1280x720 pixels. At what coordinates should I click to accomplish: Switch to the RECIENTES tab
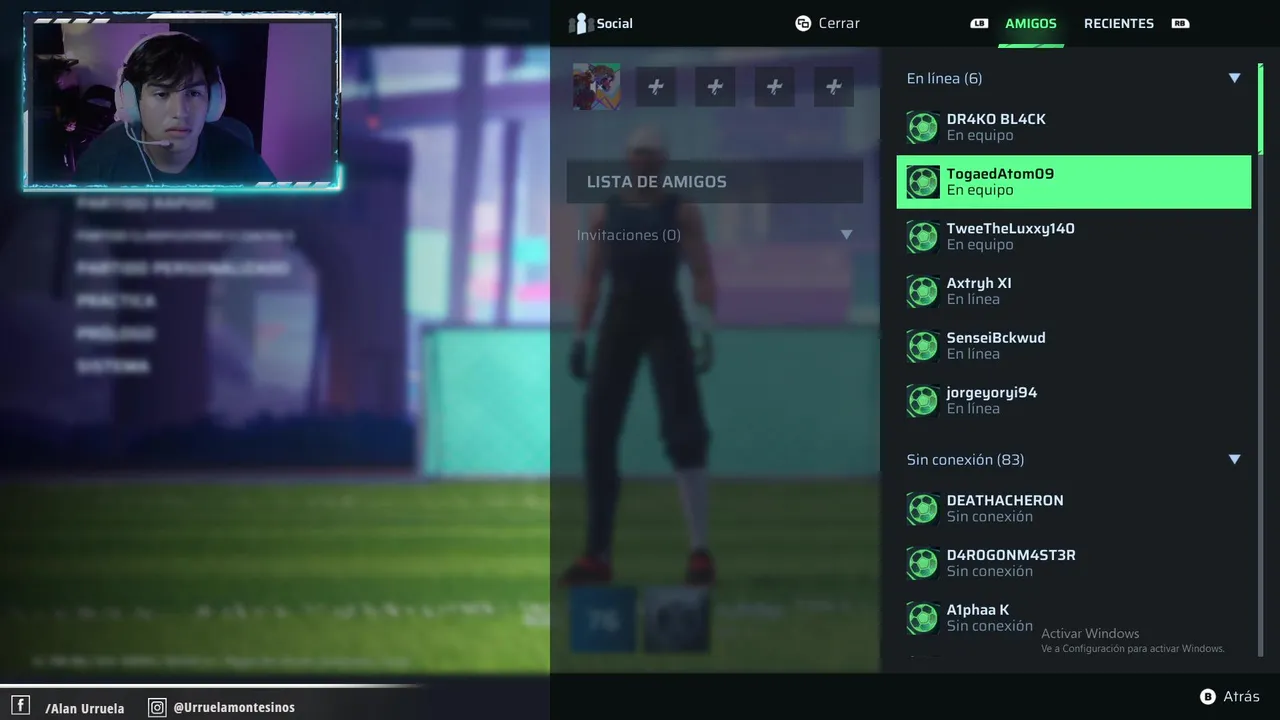(1119, 23)
